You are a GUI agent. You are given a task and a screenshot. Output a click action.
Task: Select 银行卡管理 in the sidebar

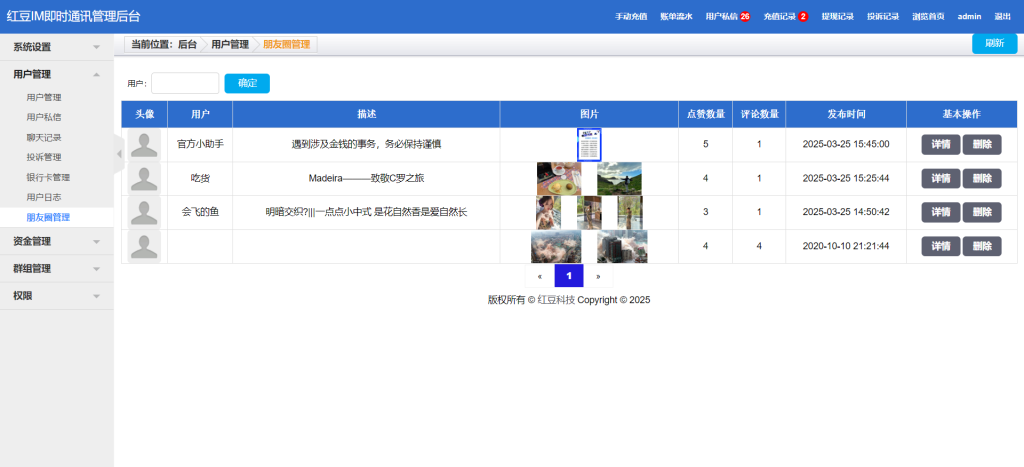[48, 177]
